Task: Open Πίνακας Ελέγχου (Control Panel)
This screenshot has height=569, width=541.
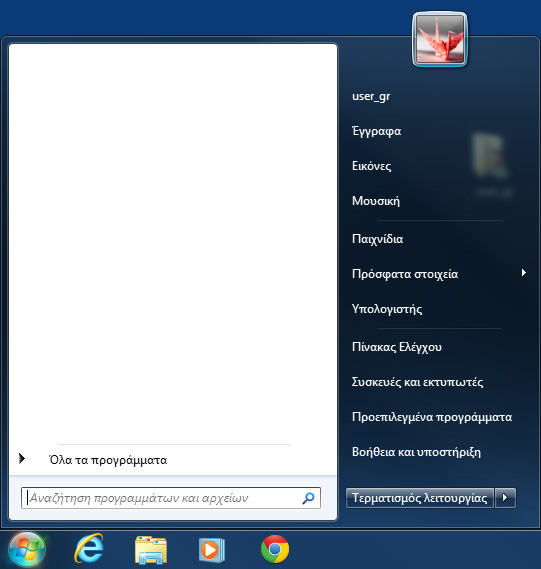Action: point(397,347)
